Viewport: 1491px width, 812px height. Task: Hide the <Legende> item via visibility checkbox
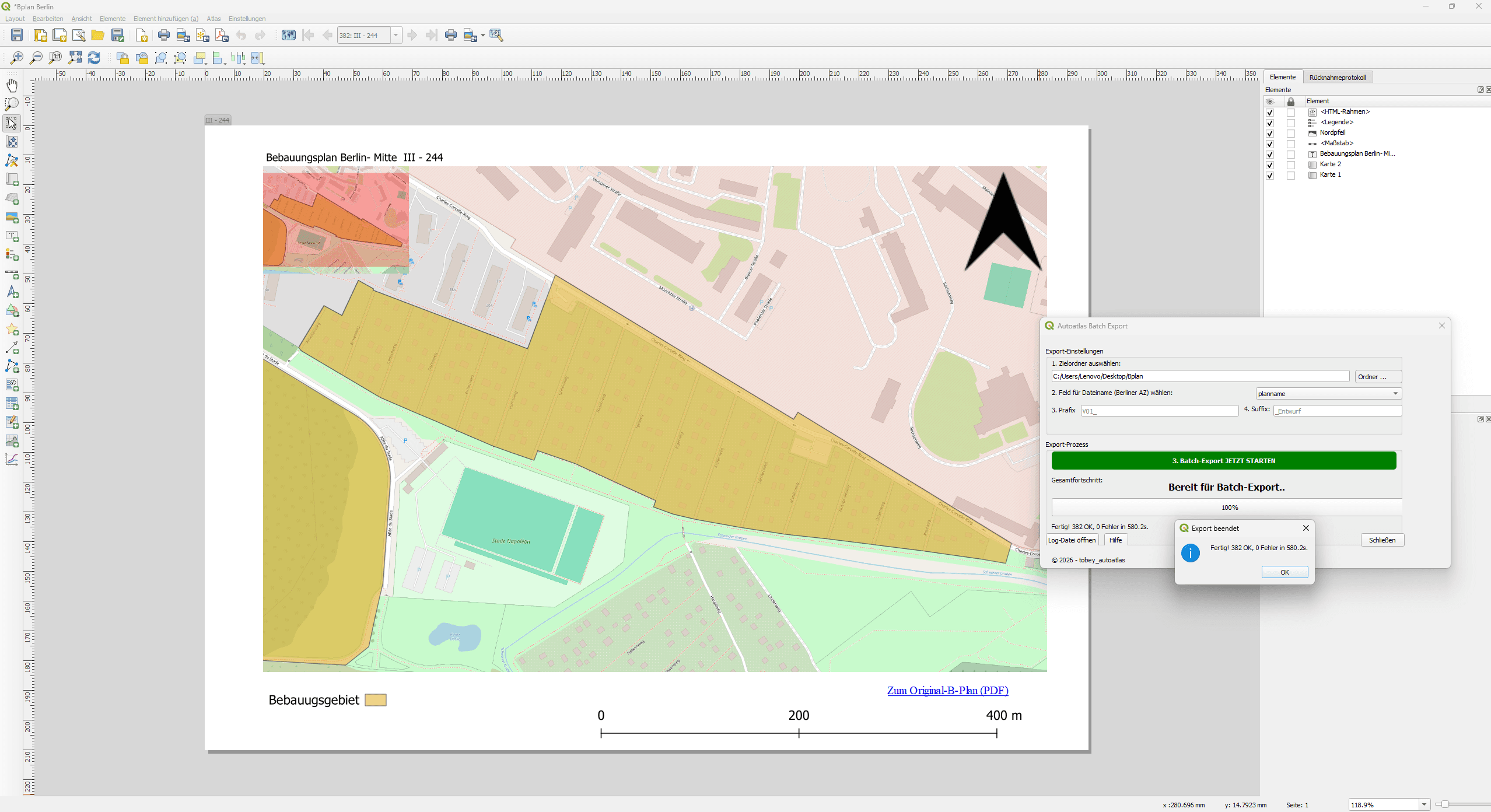tap(1270, 123)
